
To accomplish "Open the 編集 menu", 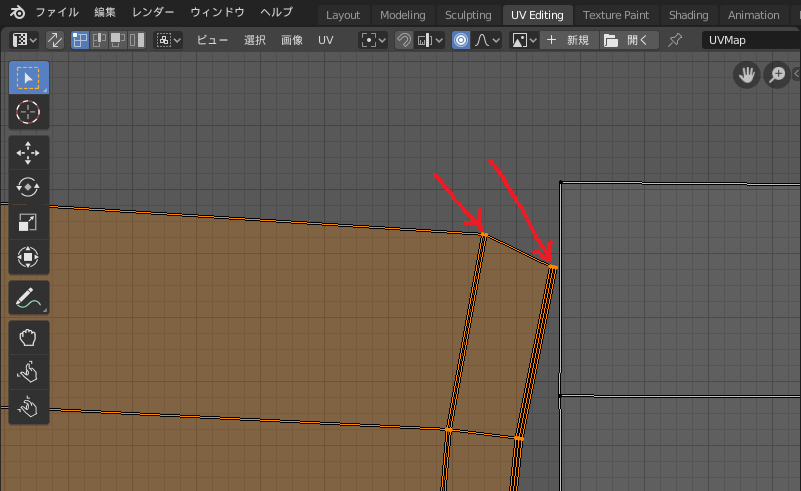I will pyautogui.click(x=105, y=12).
